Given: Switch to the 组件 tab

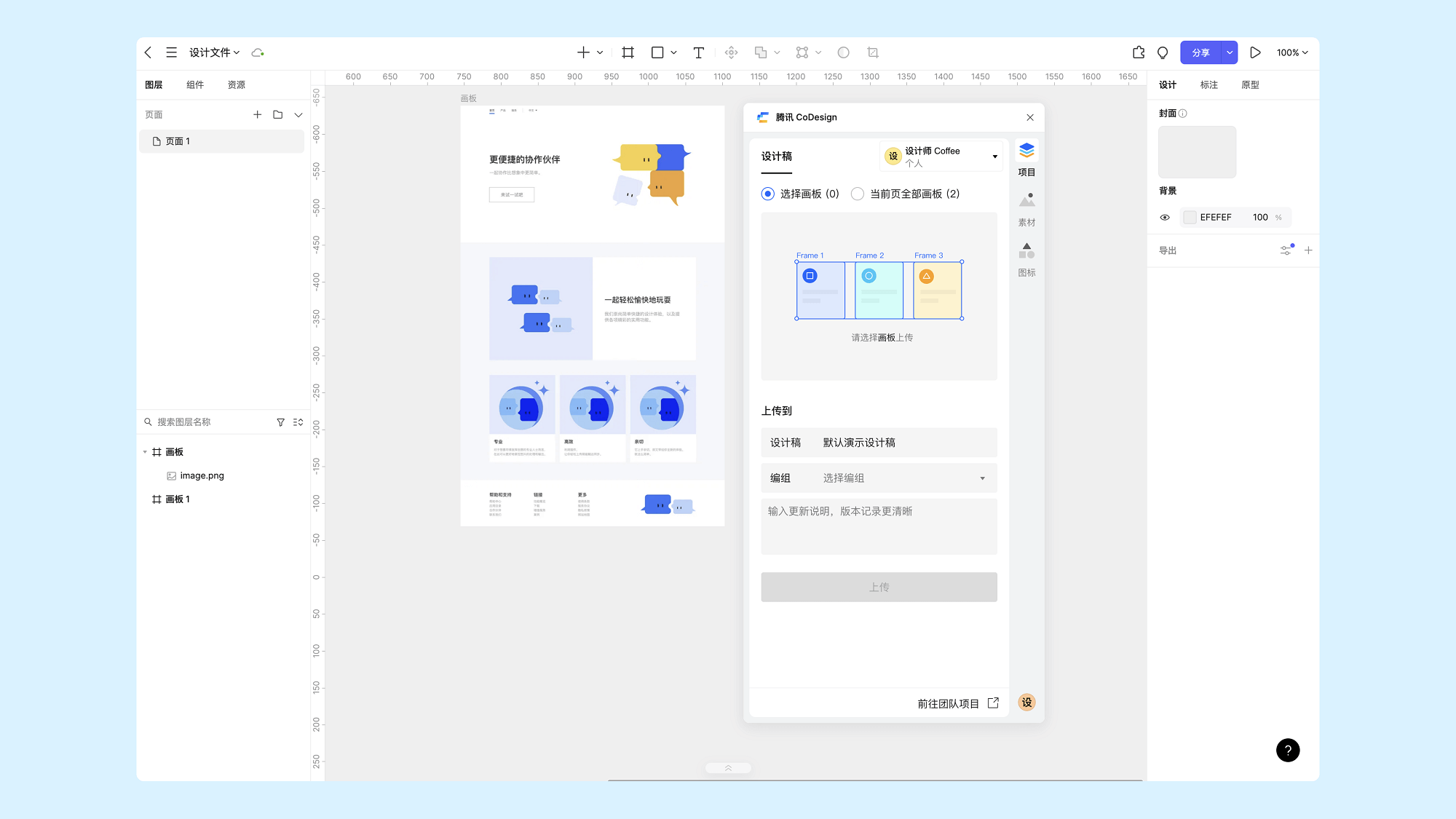Looking at the screenshot, I should (x=194, y=84).
